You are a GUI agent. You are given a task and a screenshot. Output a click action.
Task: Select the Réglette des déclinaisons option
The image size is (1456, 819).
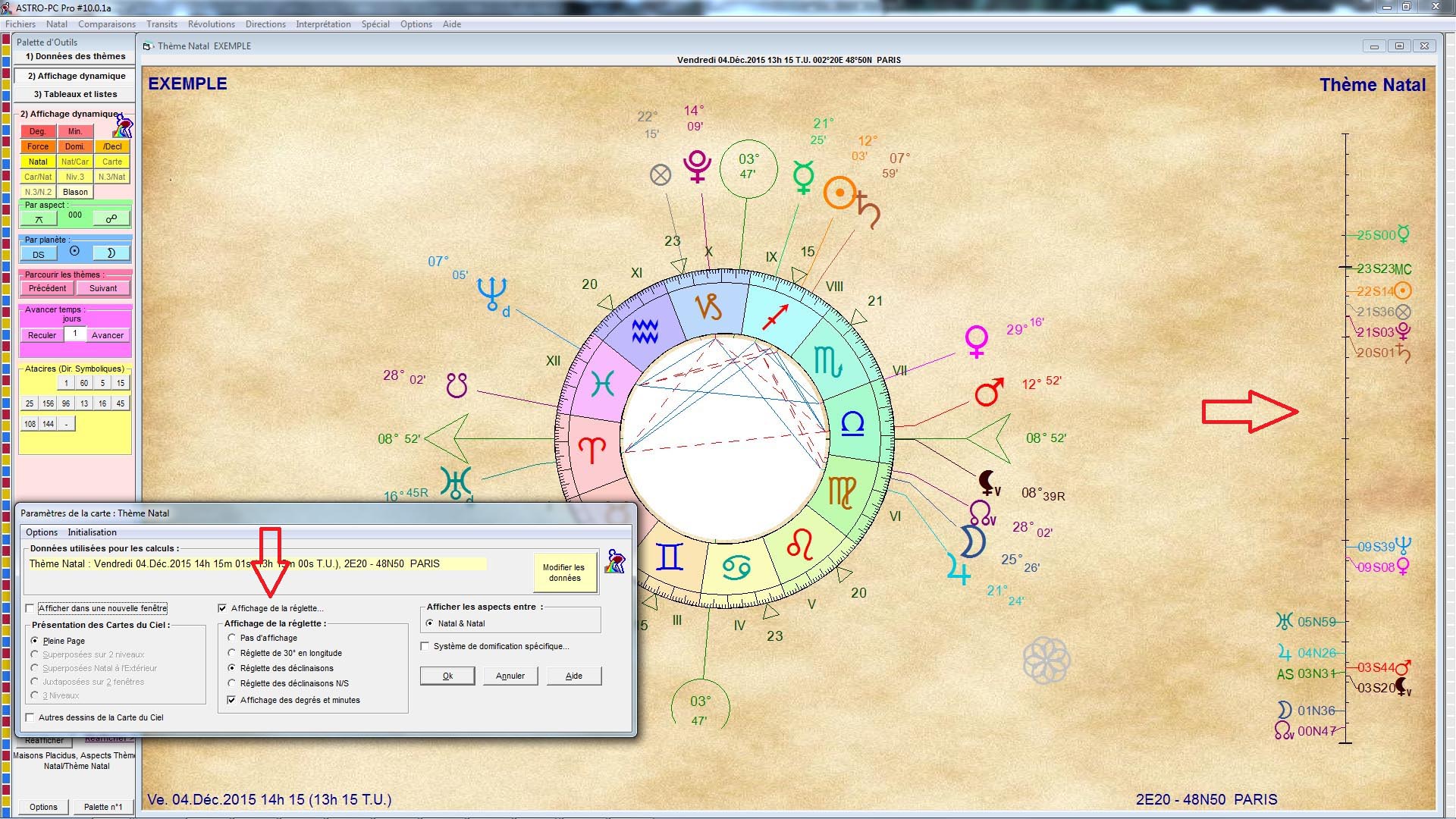(232, 668)
